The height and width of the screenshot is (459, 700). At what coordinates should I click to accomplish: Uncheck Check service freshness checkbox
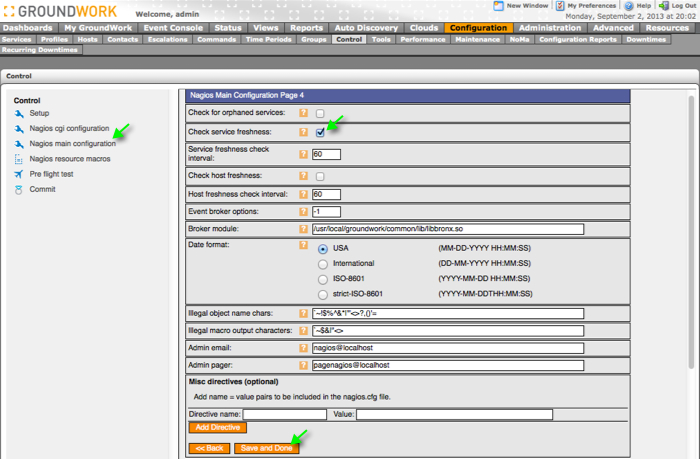[x=320, y=132]
